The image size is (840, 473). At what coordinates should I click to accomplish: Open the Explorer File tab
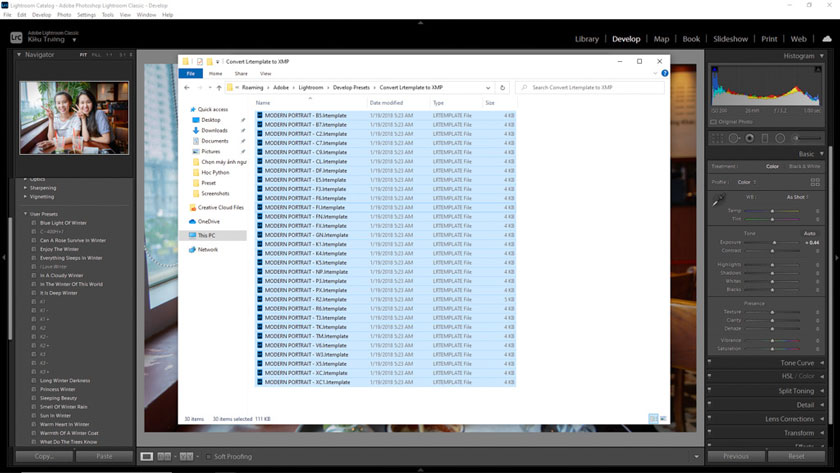click(x=191, y=73)
